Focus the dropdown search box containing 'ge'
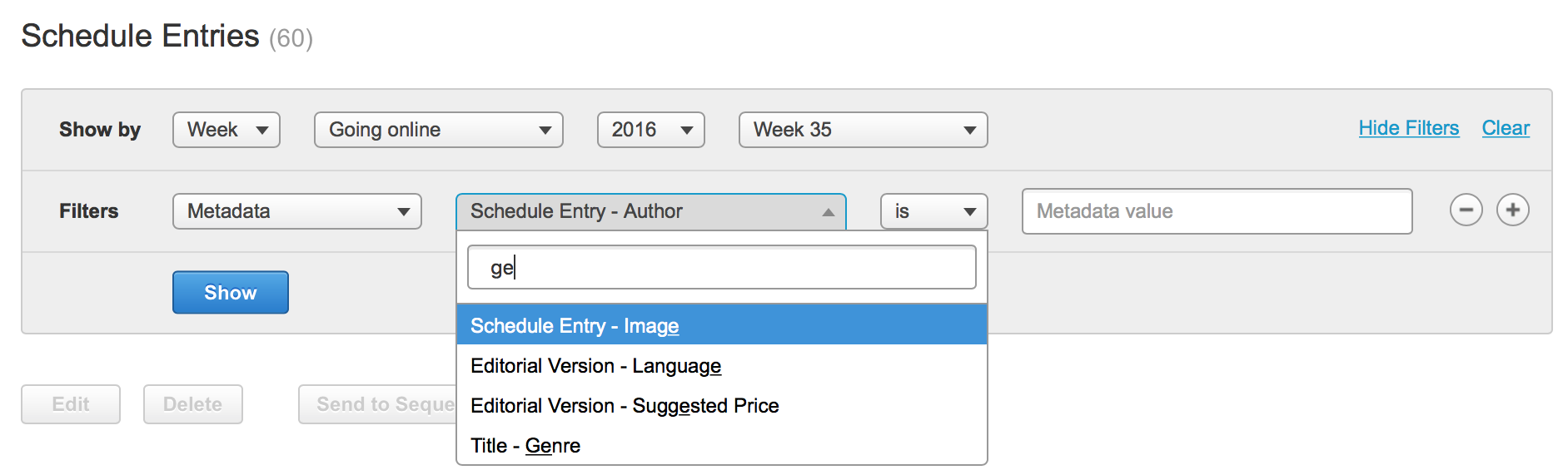The image size is (1568, 470). click(x=721, y=268)
